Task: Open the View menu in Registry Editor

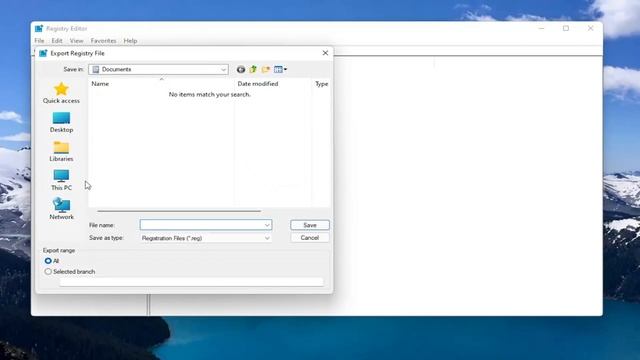Action: (76, 41)
